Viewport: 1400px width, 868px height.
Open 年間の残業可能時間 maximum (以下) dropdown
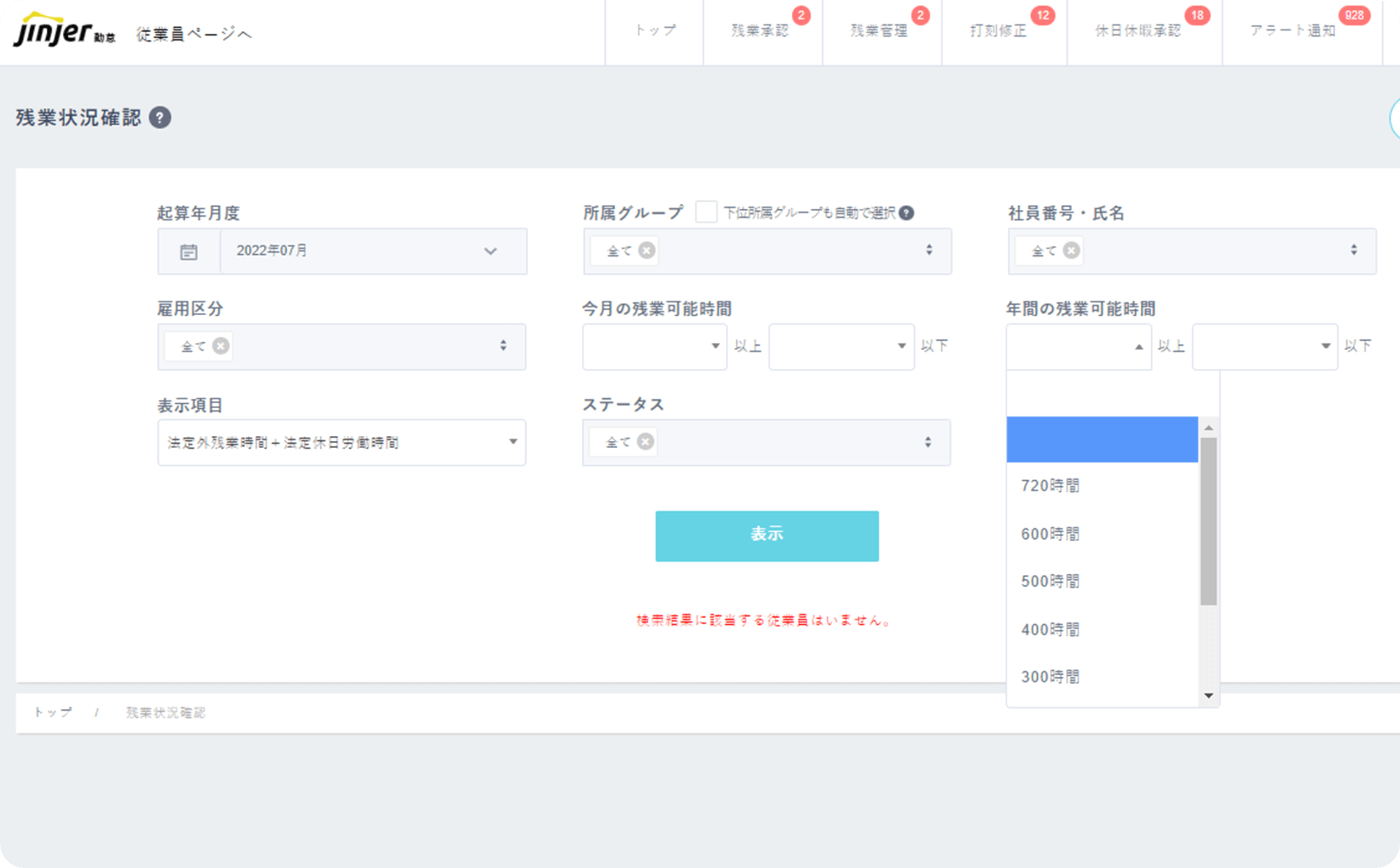[1265, 347]
